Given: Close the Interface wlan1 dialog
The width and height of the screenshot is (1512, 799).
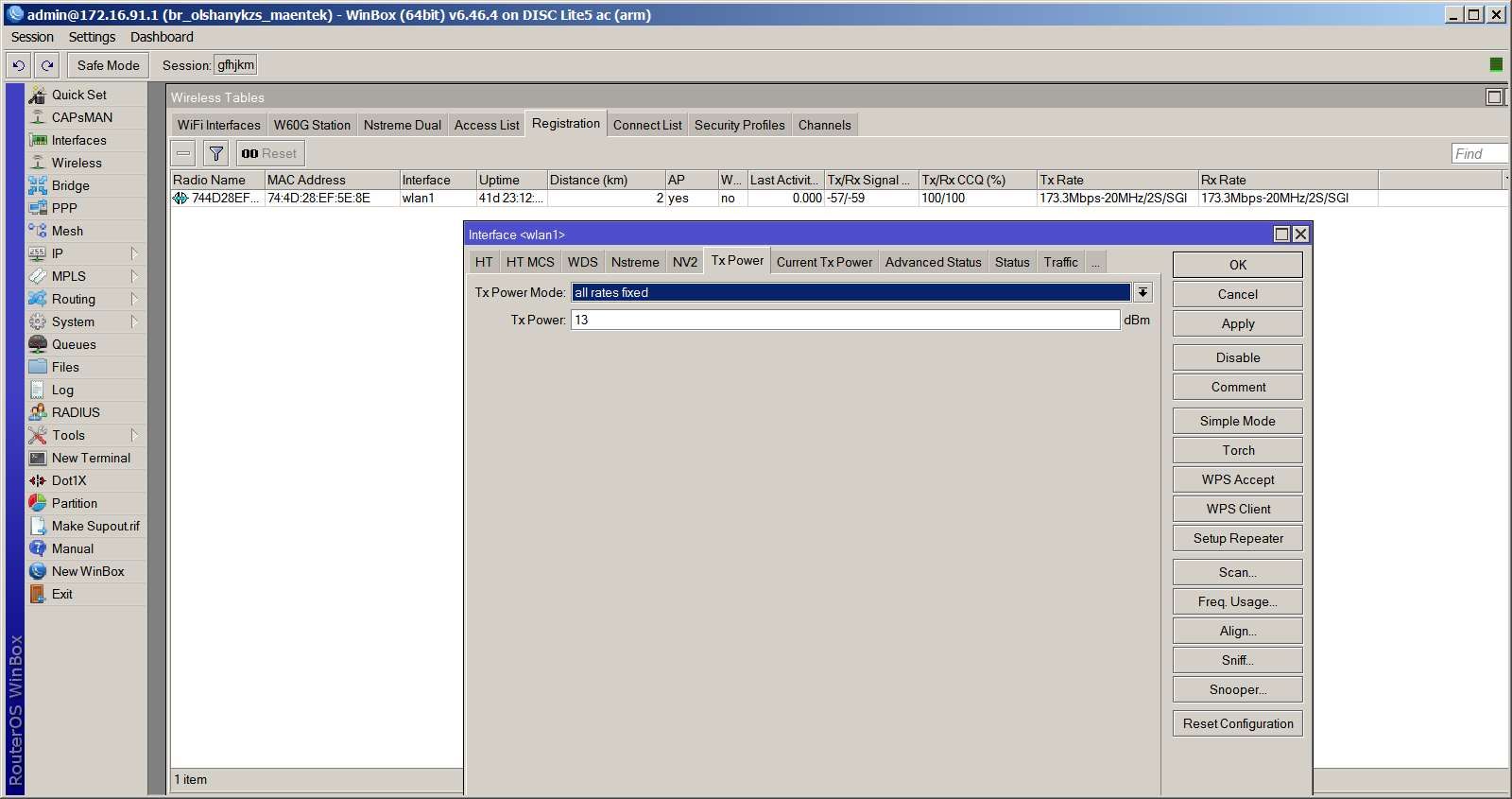Looking at the screenshot, I should (x=1300, y=234).
